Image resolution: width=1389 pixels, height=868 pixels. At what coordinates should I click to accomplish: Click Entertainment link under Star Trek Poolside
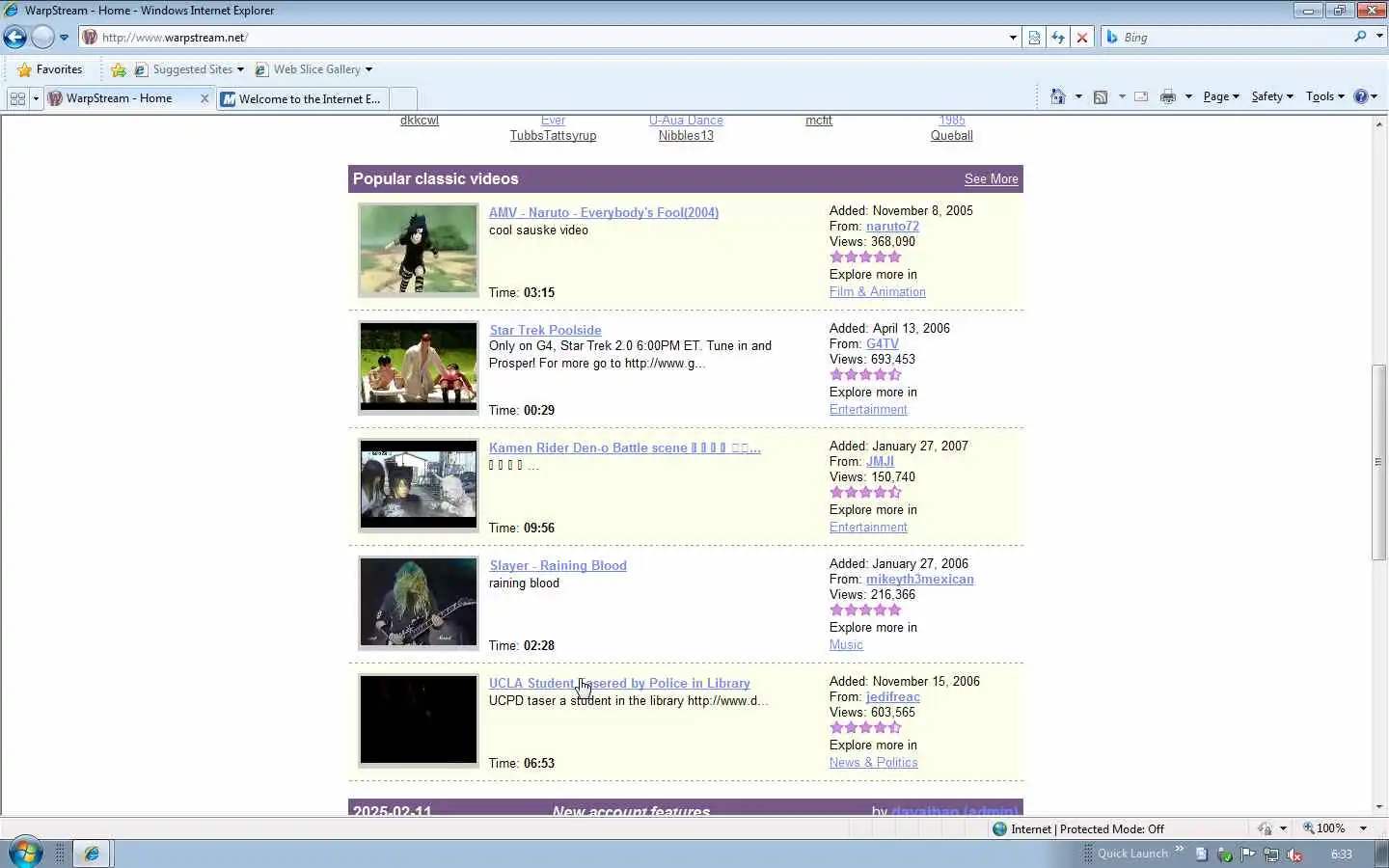(868, 410)
